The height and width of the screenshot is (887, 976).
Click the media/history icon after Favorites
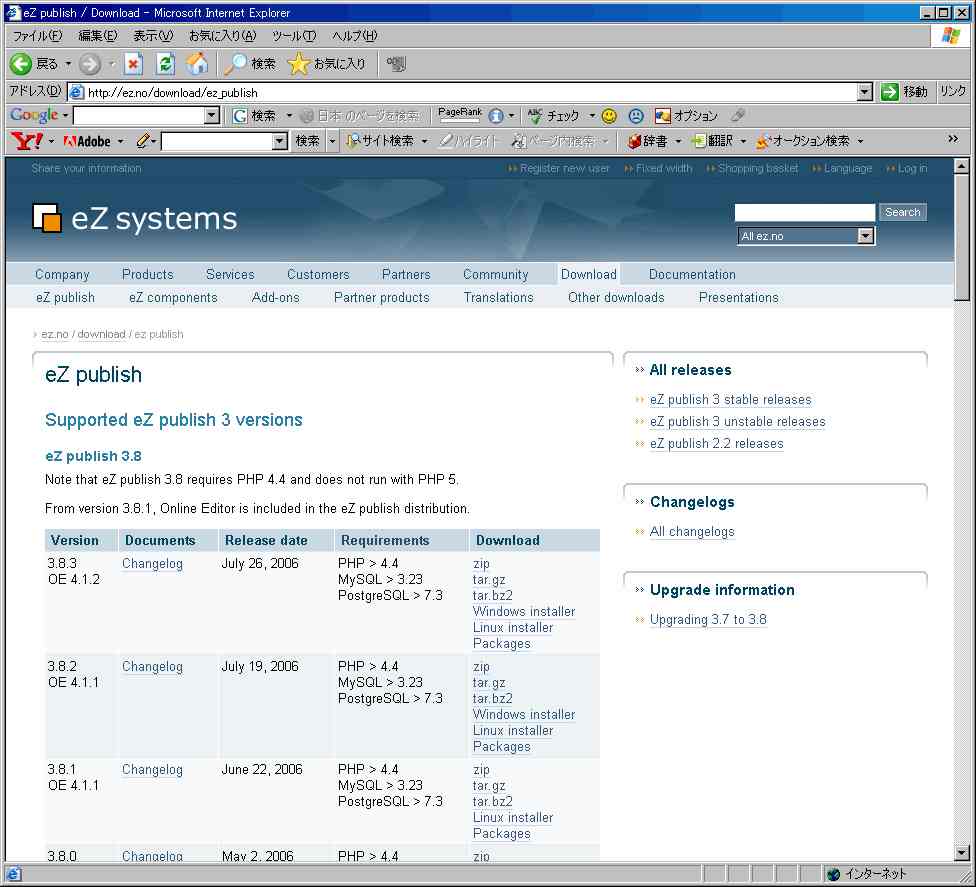click(396, 63)
